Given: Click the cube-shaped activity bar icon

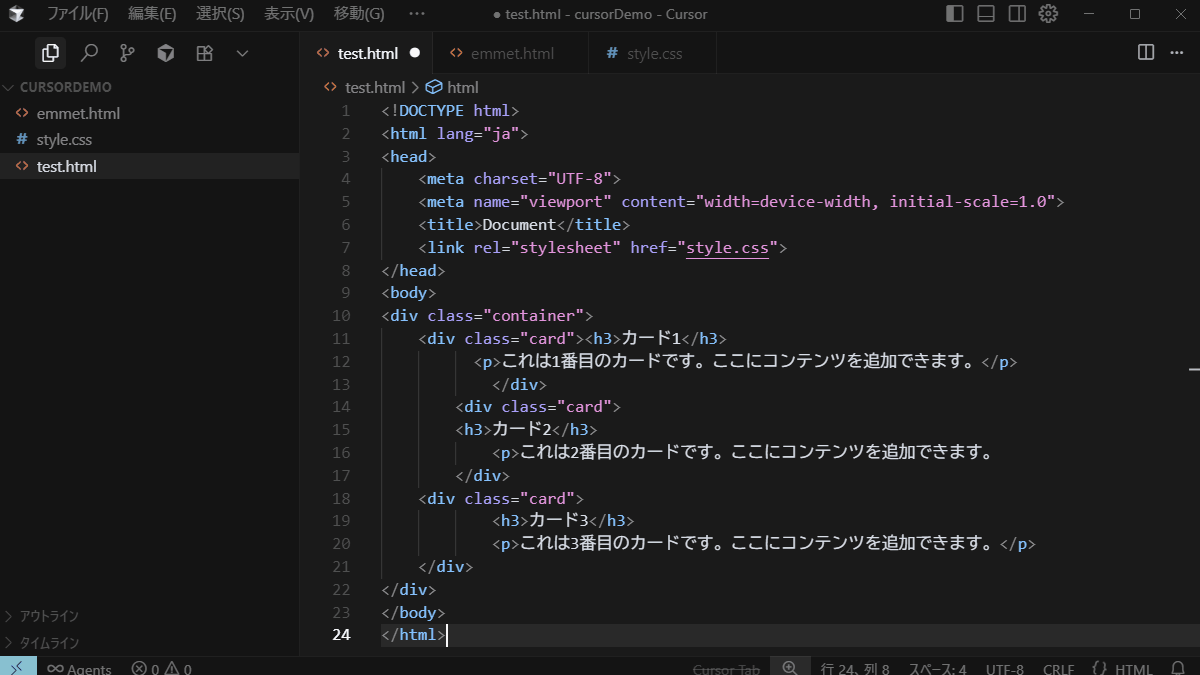Looking at the screenshot, I should pyautogui.click(x=166, y=53).
